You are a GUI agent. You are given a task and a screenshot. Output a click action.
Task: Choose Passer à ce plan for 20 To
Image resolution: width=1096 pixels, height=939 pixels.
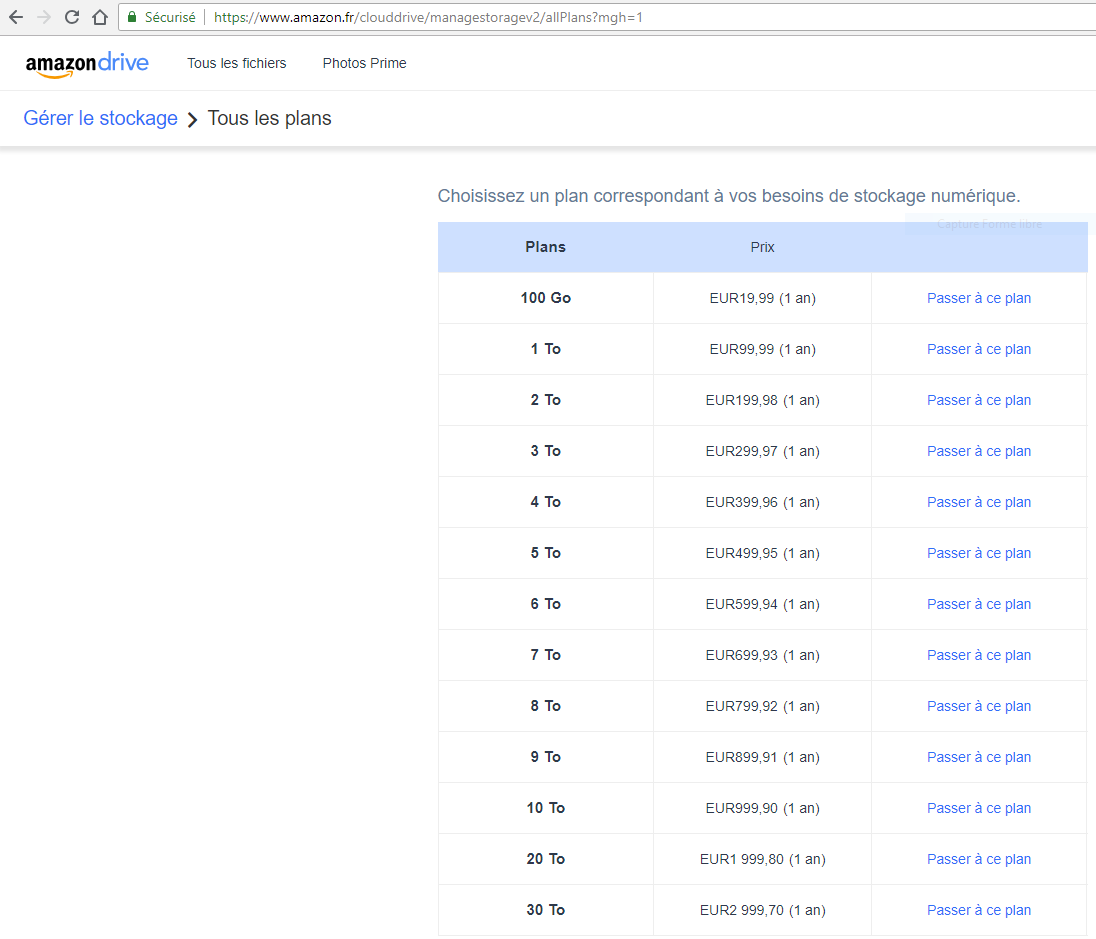(979, 859)
